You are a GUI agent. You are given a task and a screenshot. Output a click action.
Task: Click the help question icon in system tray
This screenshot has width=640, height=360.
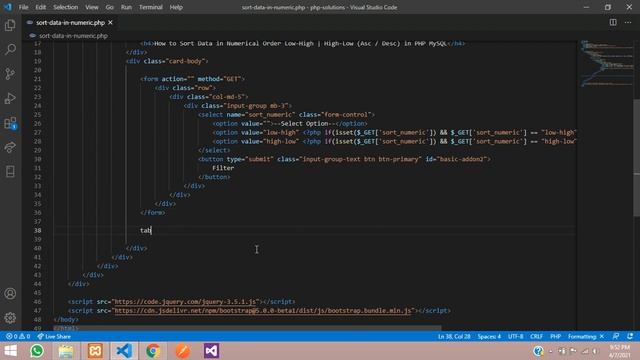(538, 351)
